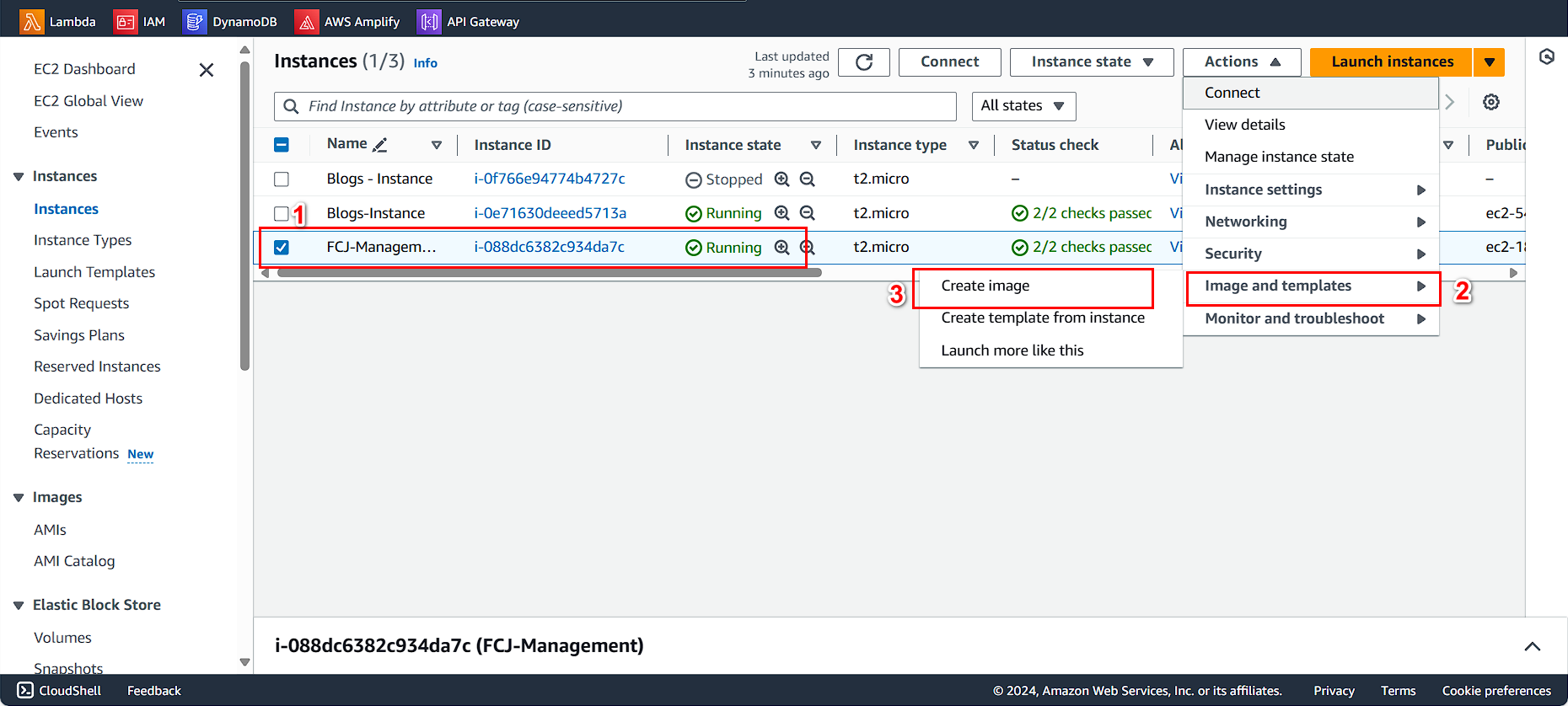1568x706 pixels.
Task: Zoom in filter on FCJ-Management running state
Action: tap(782, 248)
